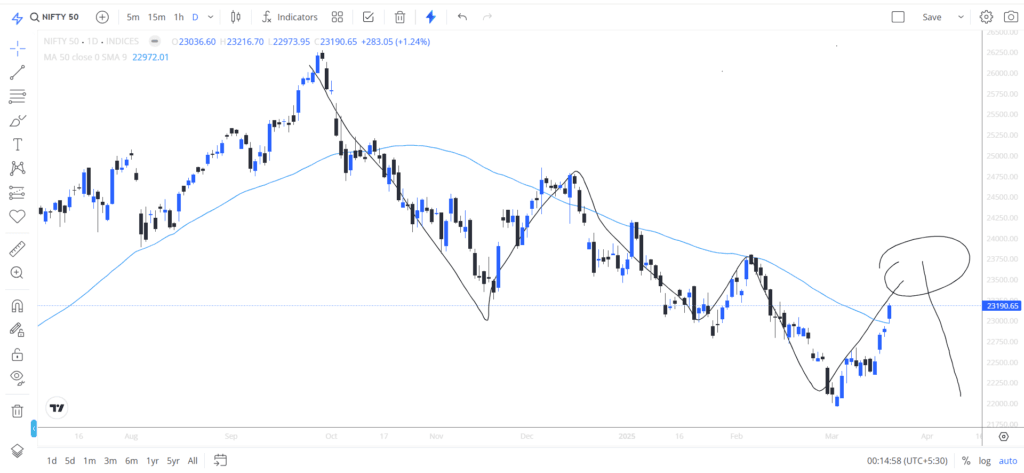Image resolution: width=1024 pixels, height=473 pixels.
Task: Toggle log scale on price axis
Action: (x=984, y=461)
